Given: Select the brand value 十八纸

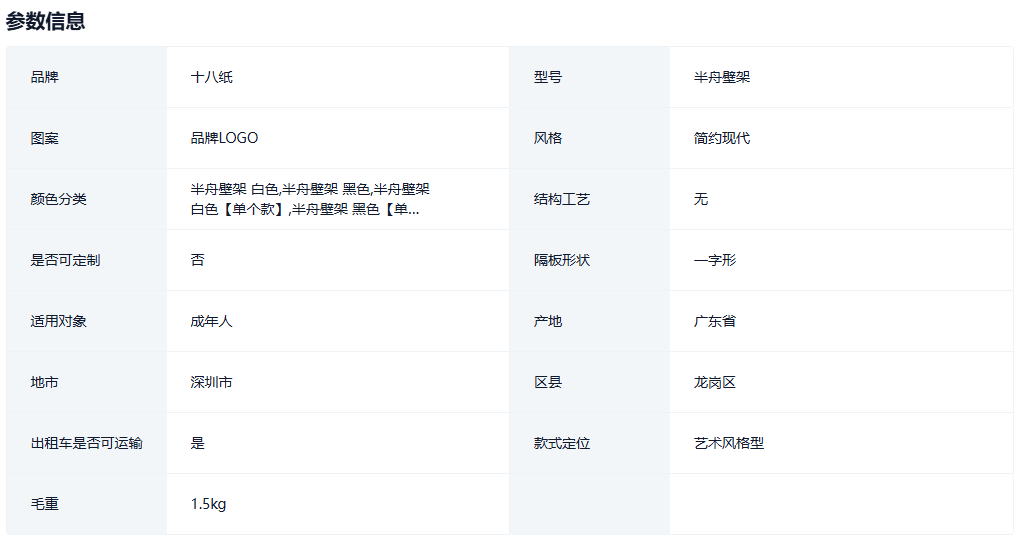Looking at the screenshot, I should (x=212, y=77).
